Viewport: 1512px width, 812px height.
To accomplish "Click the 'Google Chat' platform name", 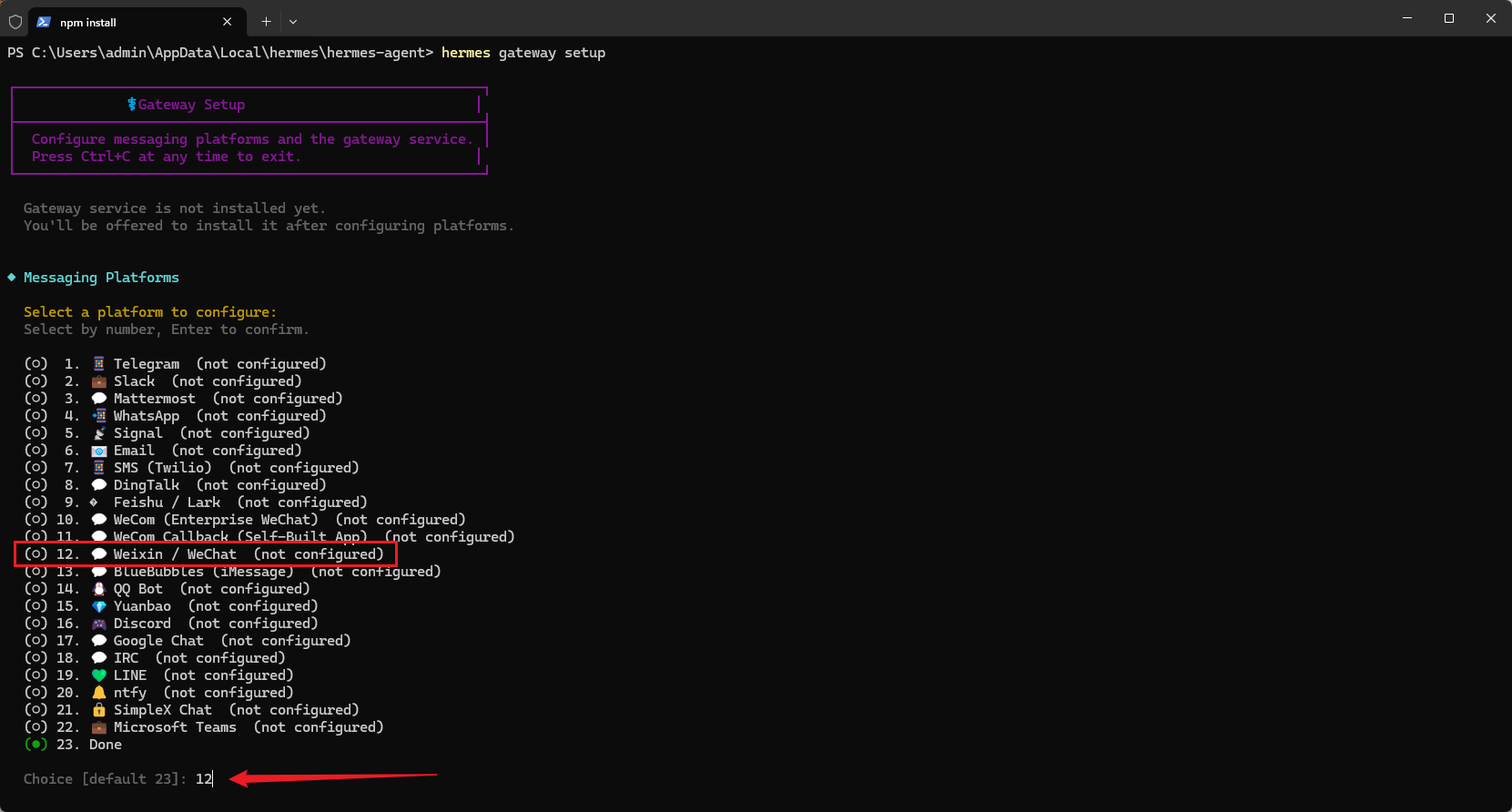I will (158, 641).
